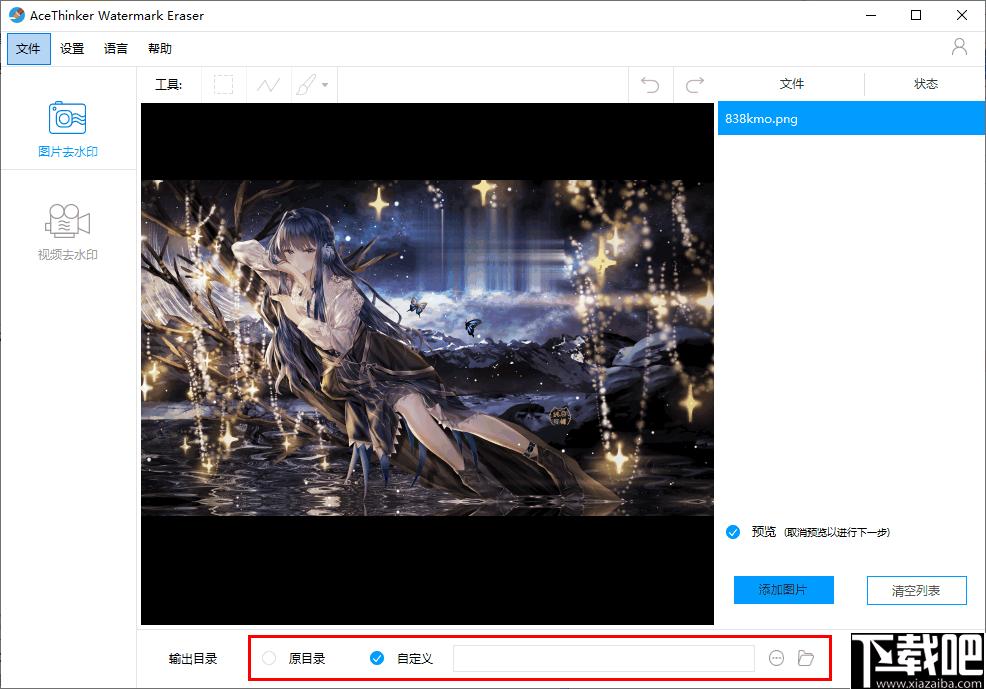Choose the rectangular marquee selection tool

(x=223, y=84)
